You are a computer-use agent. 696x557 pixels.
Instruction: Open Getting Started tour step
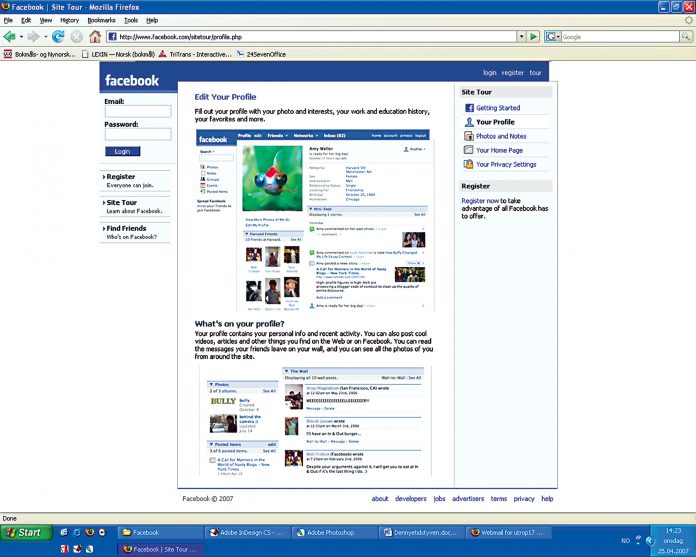[x=498, y=108]
